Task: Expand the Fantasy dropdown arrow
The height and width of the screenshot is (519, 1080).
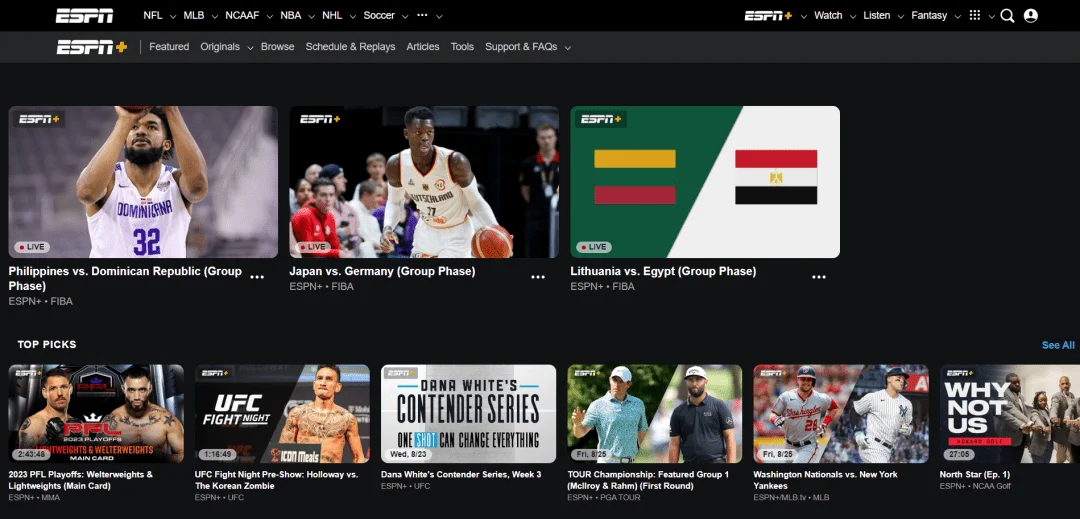Action: [x=957, y=16]
